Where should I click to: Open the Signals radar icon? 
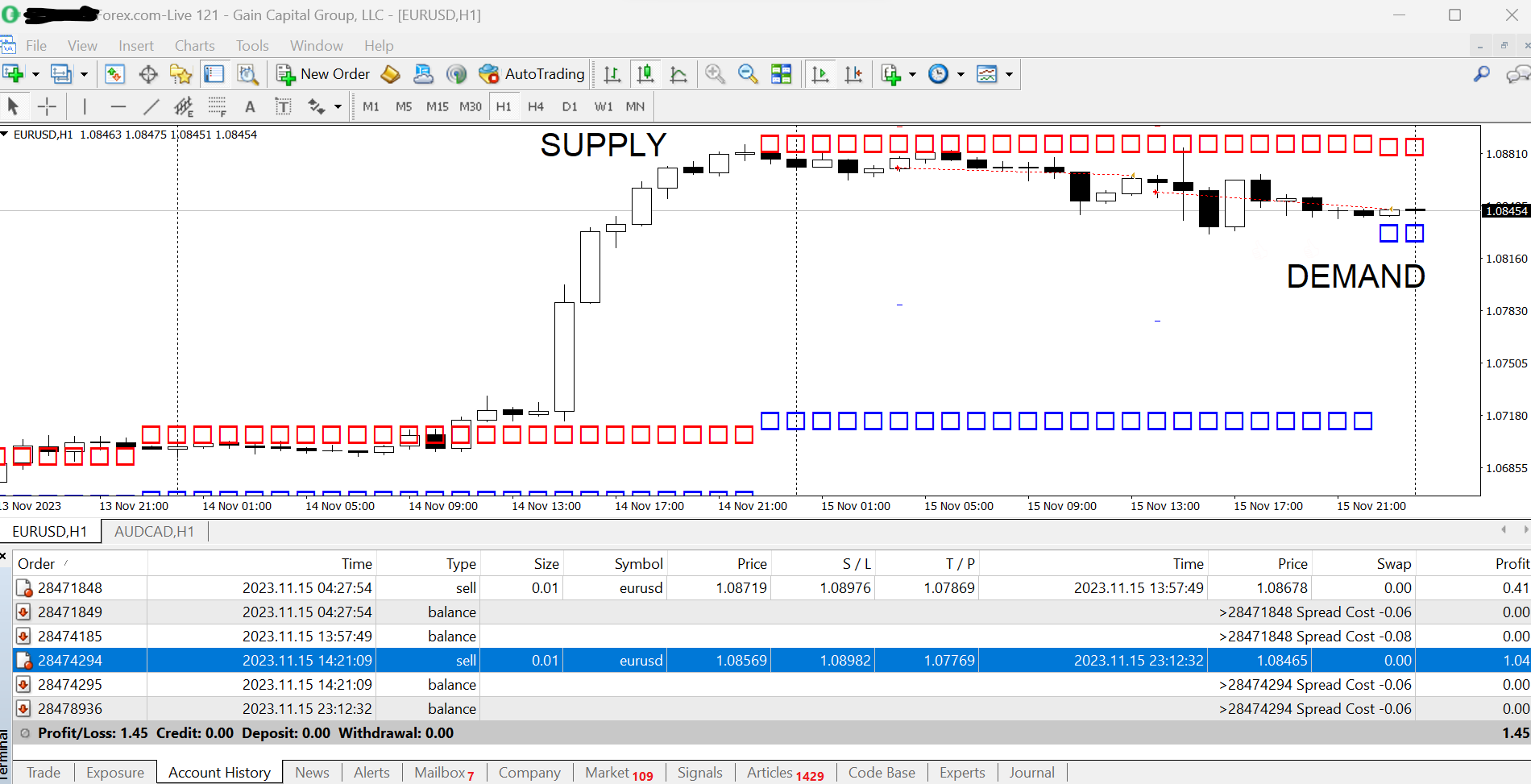[x=456, y=74]
